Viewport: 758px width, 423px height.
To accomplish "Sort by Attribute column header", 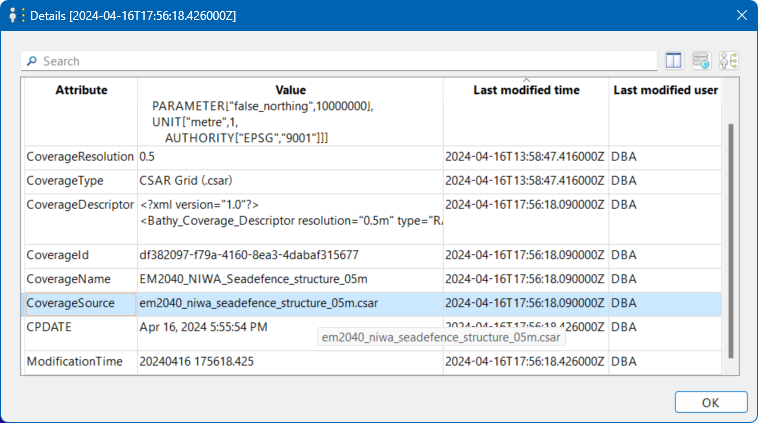I will (81, 90).
